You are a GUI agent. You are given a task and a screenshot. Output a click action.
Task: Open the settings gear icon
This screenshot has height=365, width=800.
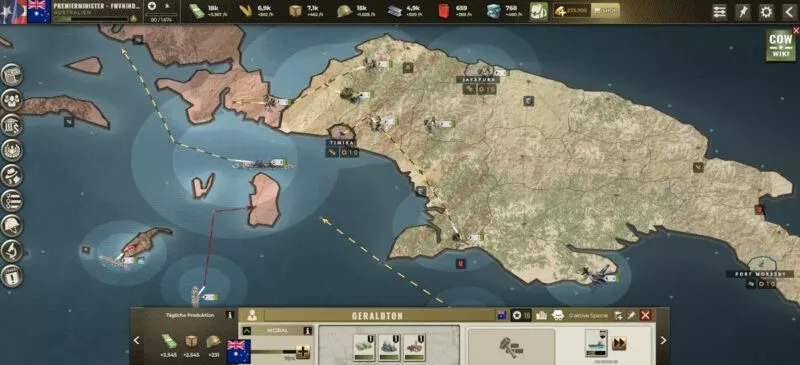[x=766, y=12]
